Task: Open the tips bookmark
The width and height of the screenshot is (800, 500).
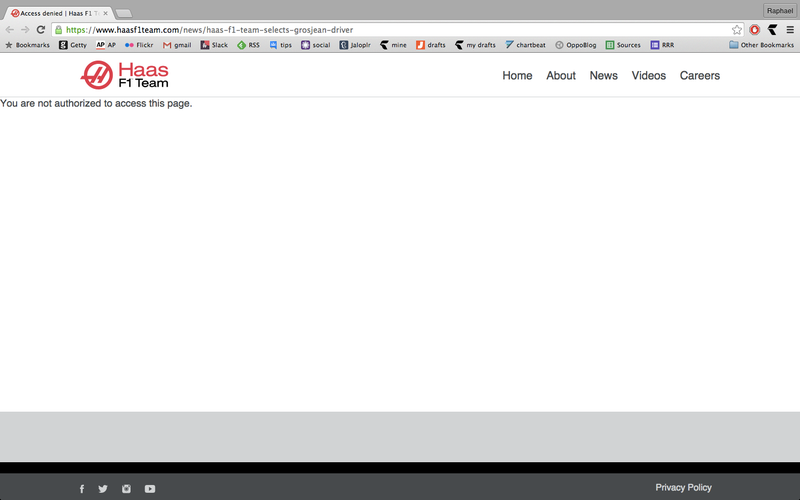Action: click(x=281, y=45)
